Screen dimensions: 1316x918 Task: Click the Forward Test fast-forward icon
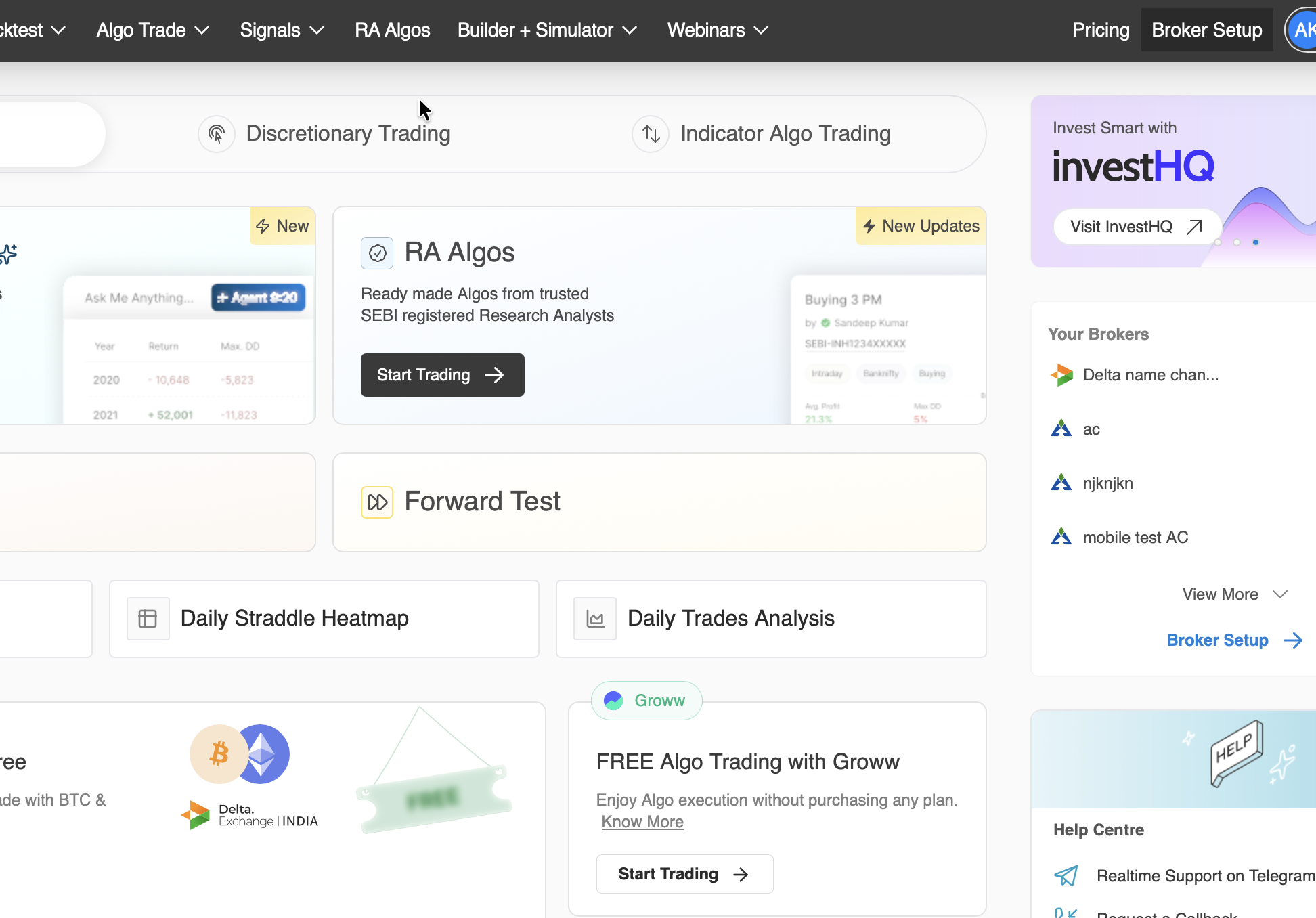[x=377, y=502]
